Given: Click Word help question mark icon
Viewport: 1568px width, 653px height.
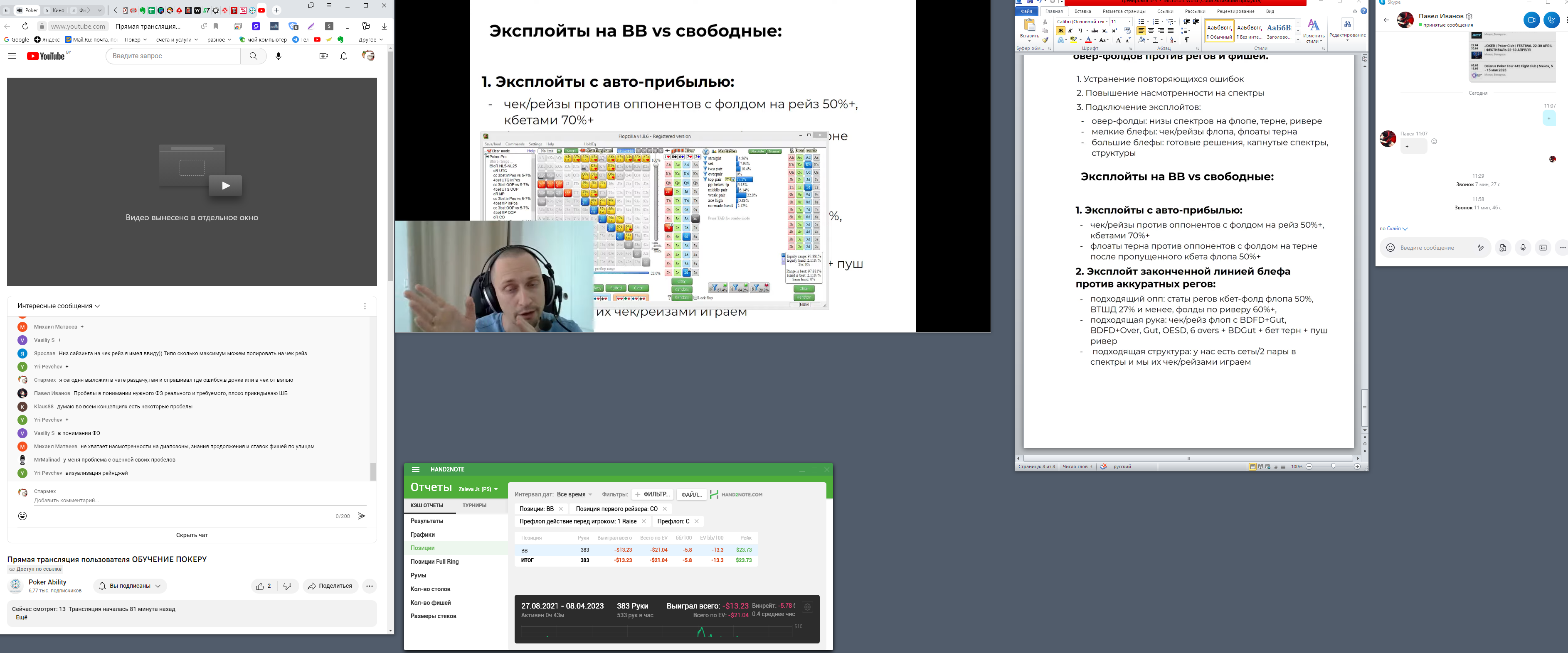Looking at the screenshot, I should pos(1364,11).
